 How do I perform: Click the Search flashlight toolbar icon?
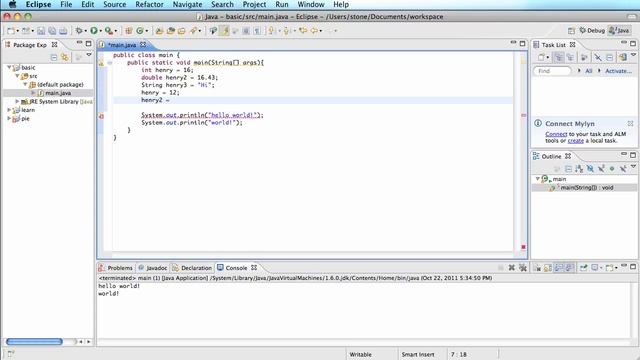click(x=193, y=31)
